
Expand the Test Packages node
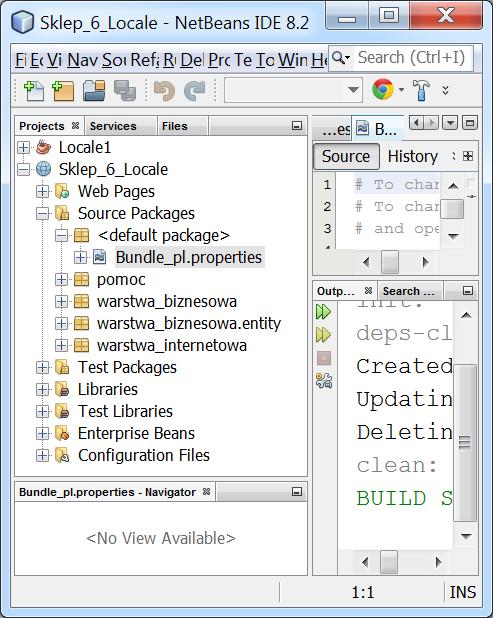tap(42, 367)
